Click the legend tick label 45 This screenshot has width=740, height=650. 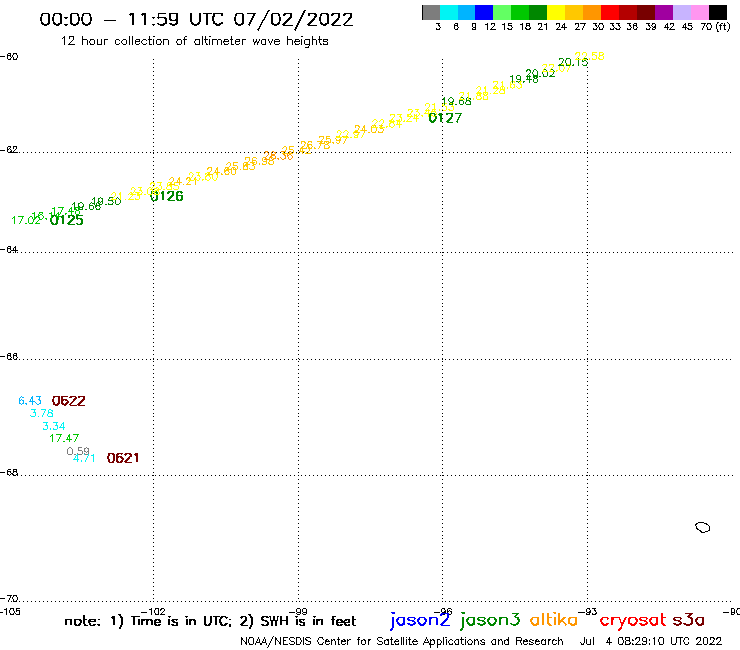pyautogui.click(x=687, y=26)
